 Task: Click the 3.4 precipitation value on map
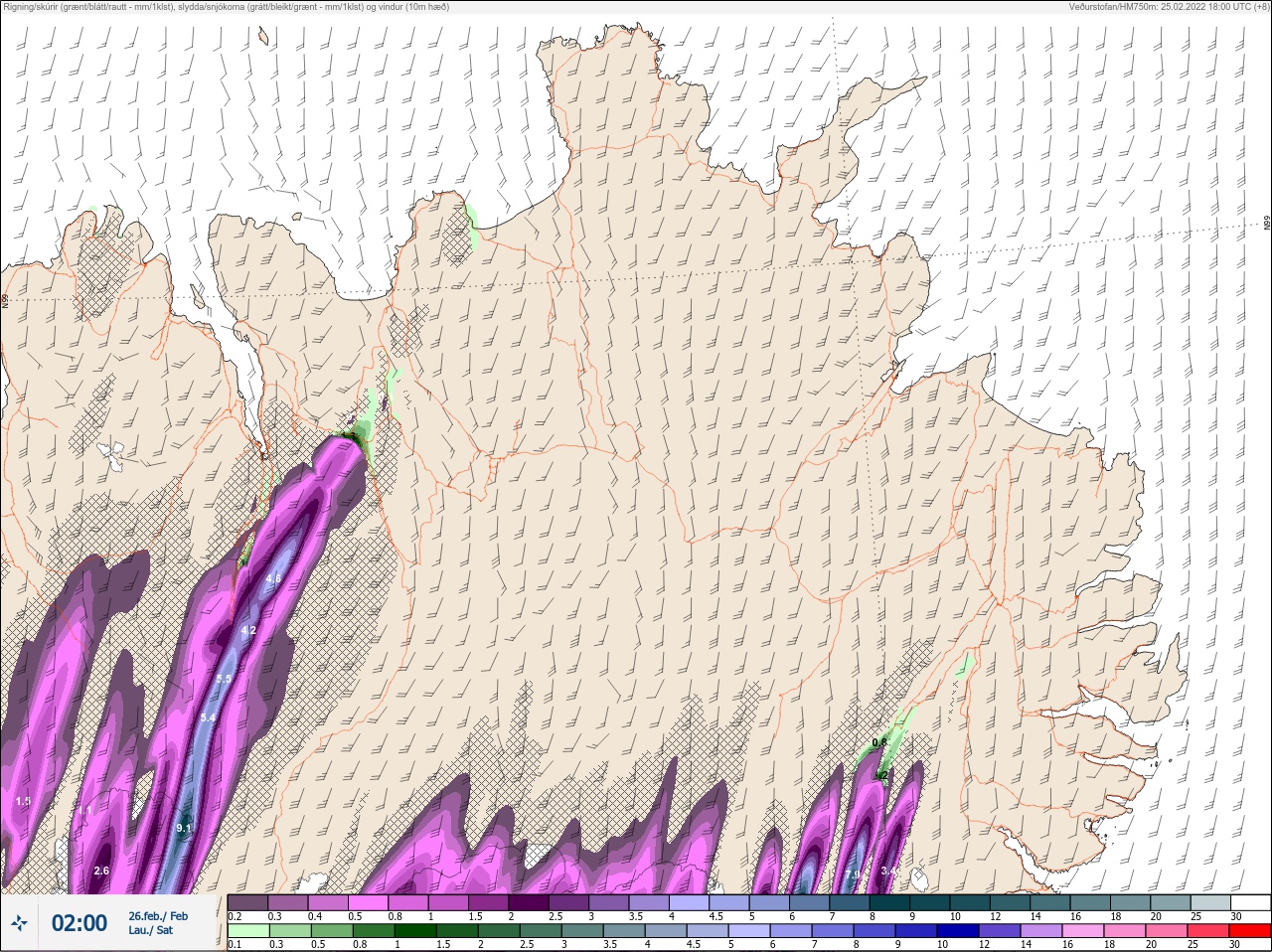(x=889, y=872)
